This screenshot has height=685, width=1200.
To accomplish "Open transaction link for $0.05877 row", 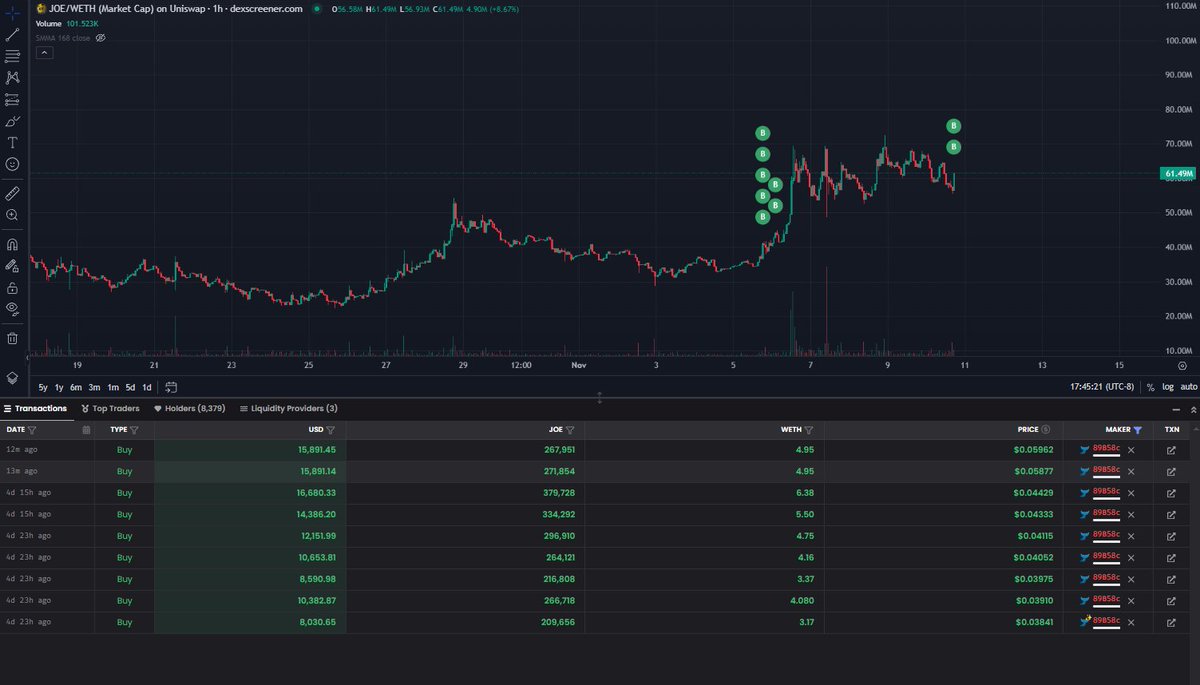I will click(x=1171, y=472).
